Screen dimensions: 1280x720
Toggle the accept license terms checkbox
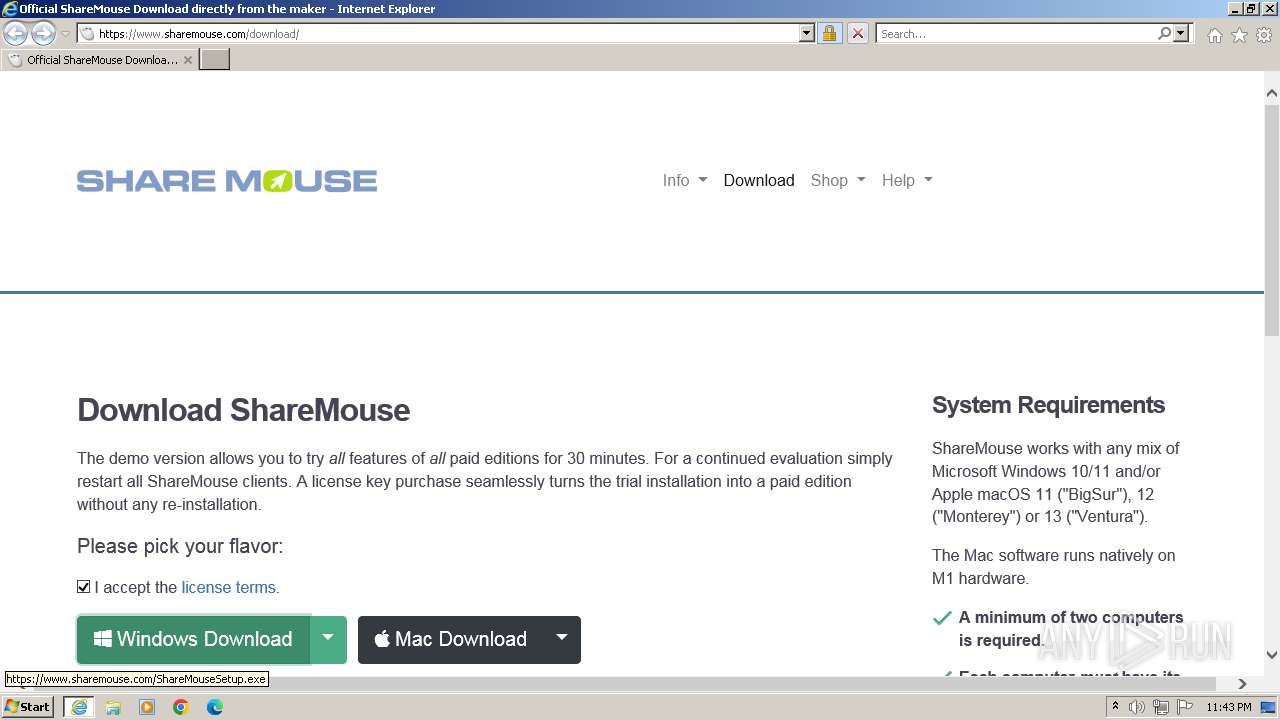click(x=84, y=587)
